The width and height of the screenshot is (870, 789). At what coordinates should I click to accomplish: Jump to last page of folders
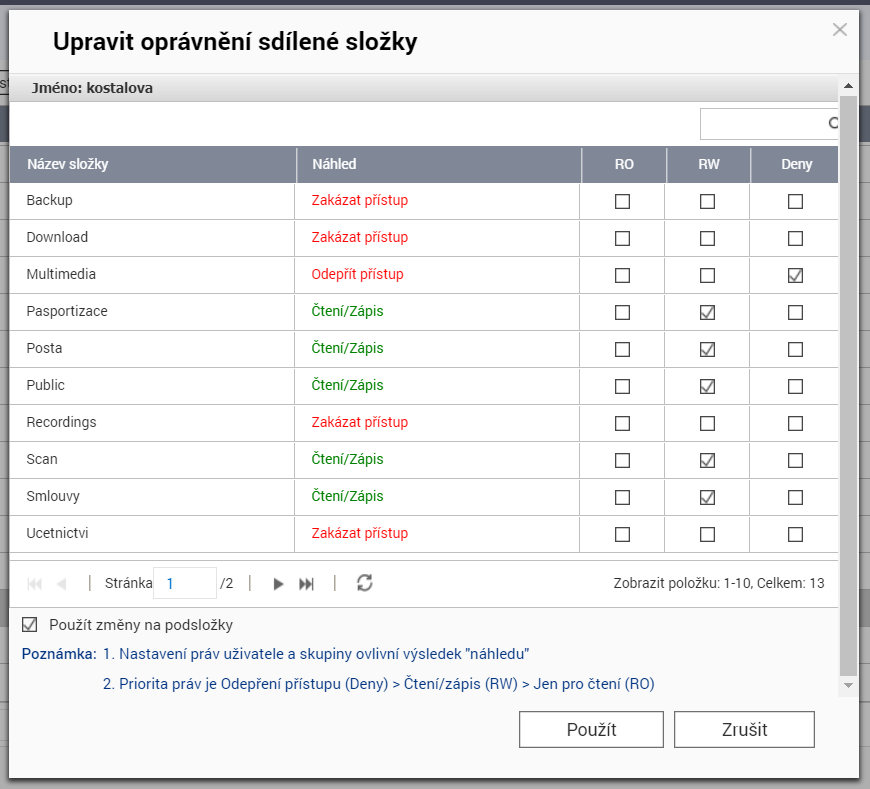tap(307, 584)
